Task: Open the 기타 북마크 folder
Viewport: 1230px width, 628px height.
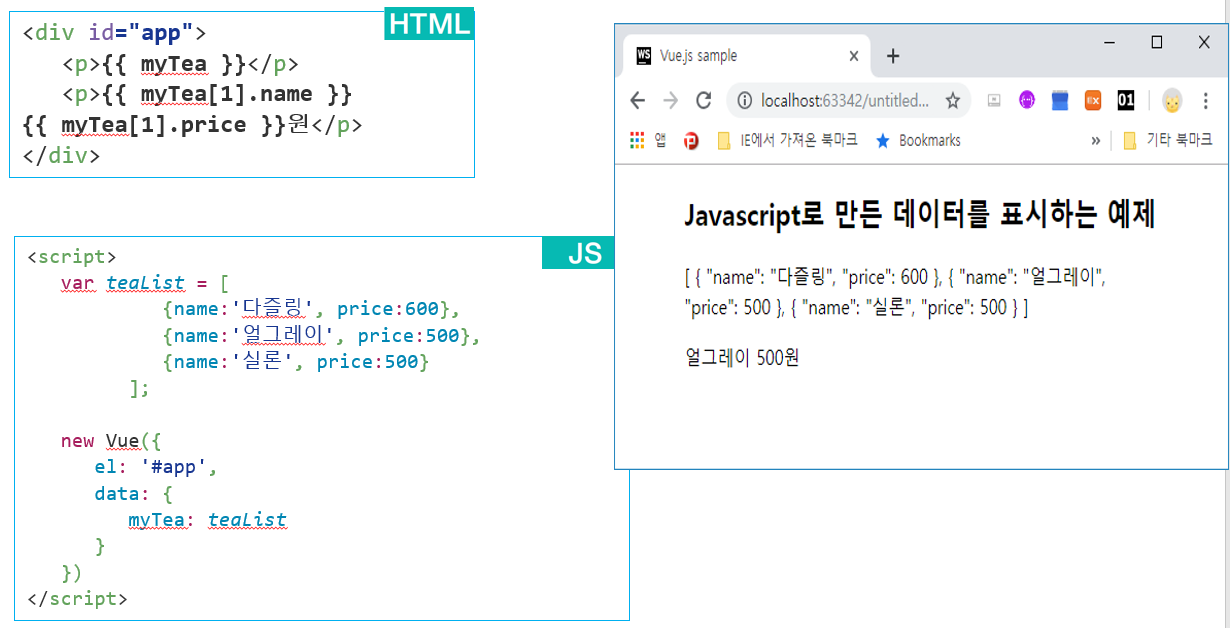Action: point(1167,140)
